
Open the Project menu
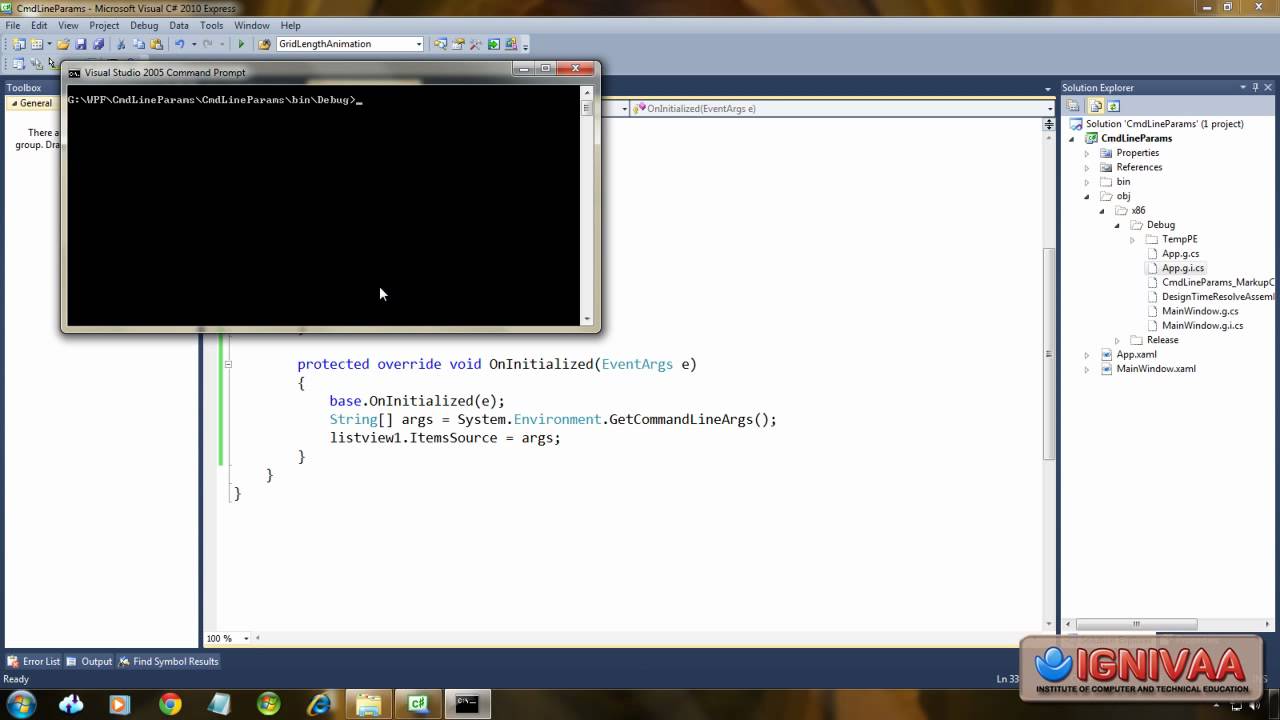[104, 25]
